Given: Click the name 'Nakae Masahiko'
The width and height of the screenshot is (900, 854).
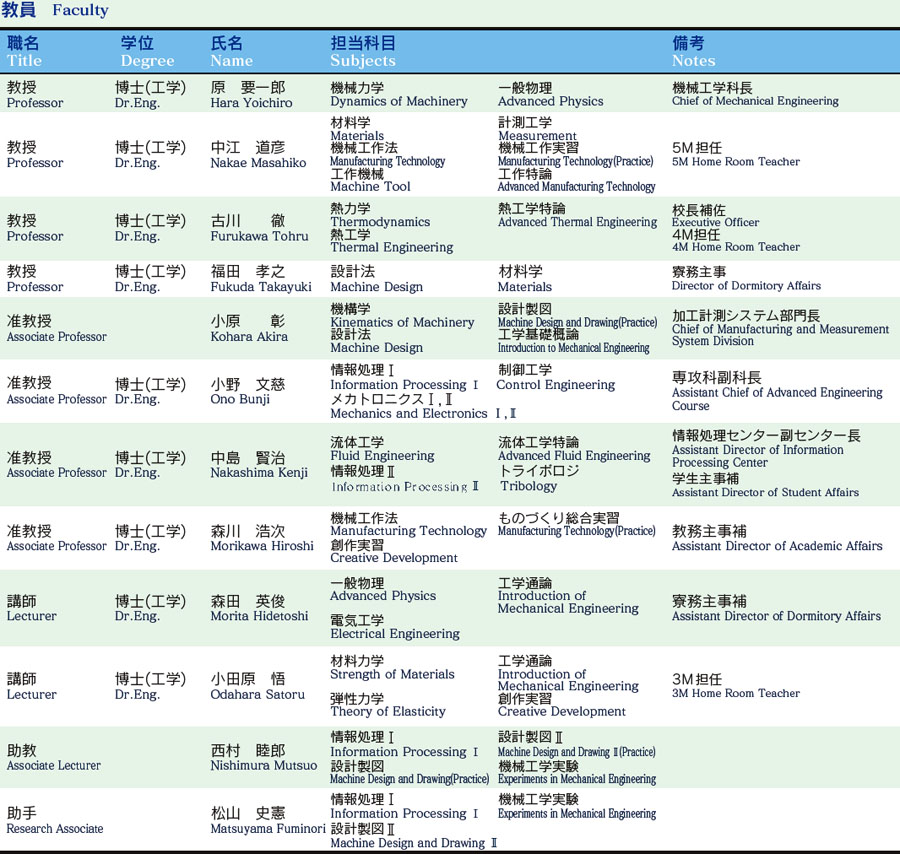Looking at the screenshot, I should (258, 163).
